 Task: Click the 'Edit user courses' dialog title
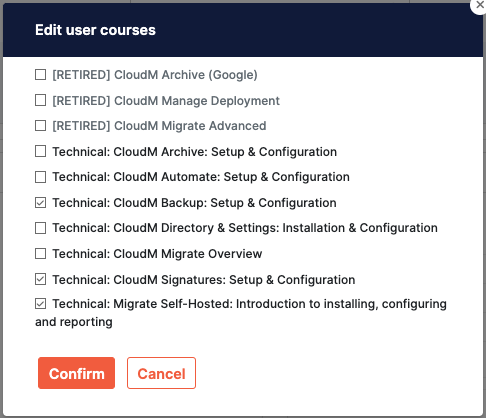click(95, 30)
